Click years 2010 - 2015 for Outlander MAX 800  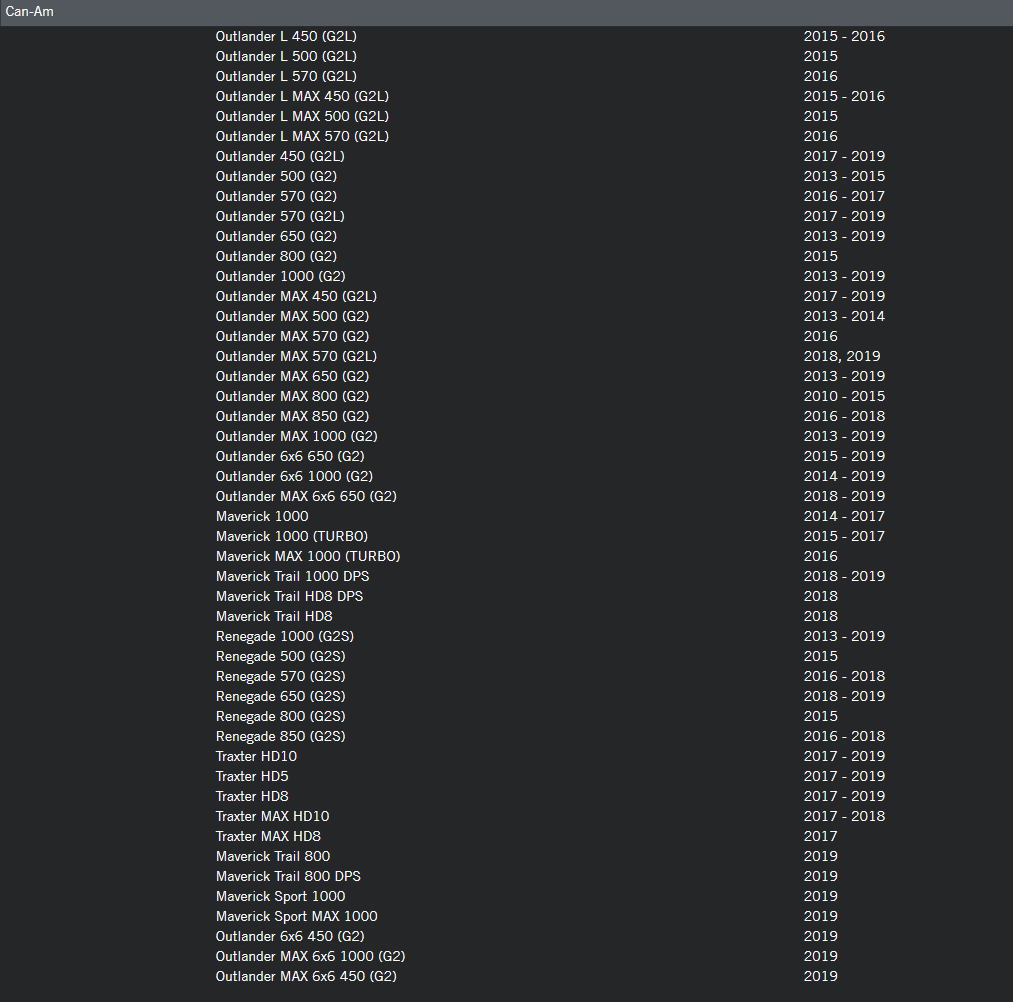[x=844, y=397]
